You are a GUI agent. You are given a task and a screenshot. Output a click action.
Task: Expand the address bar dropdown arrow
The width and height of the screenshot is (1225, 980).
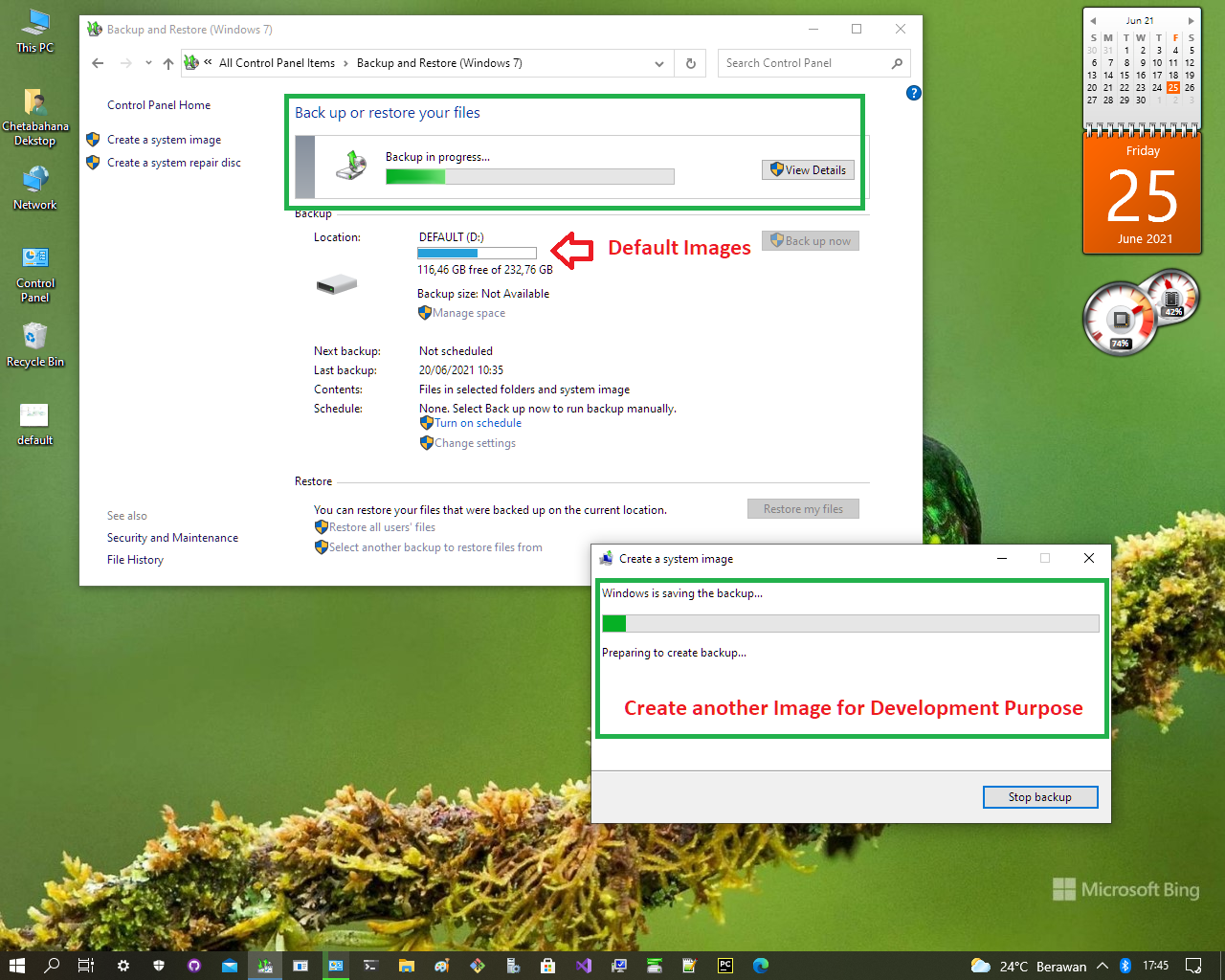point(659,64)
